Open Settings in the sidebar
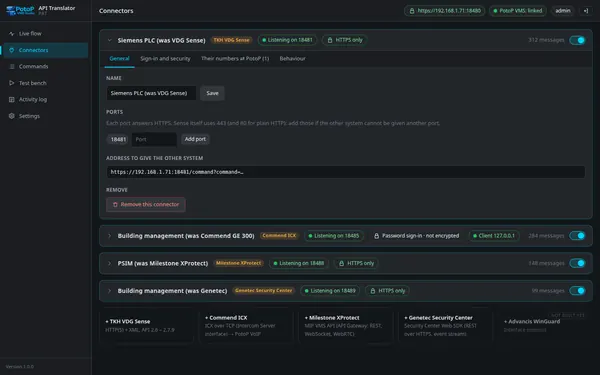Viewport: 600px width, 375px height. [45, 116]
